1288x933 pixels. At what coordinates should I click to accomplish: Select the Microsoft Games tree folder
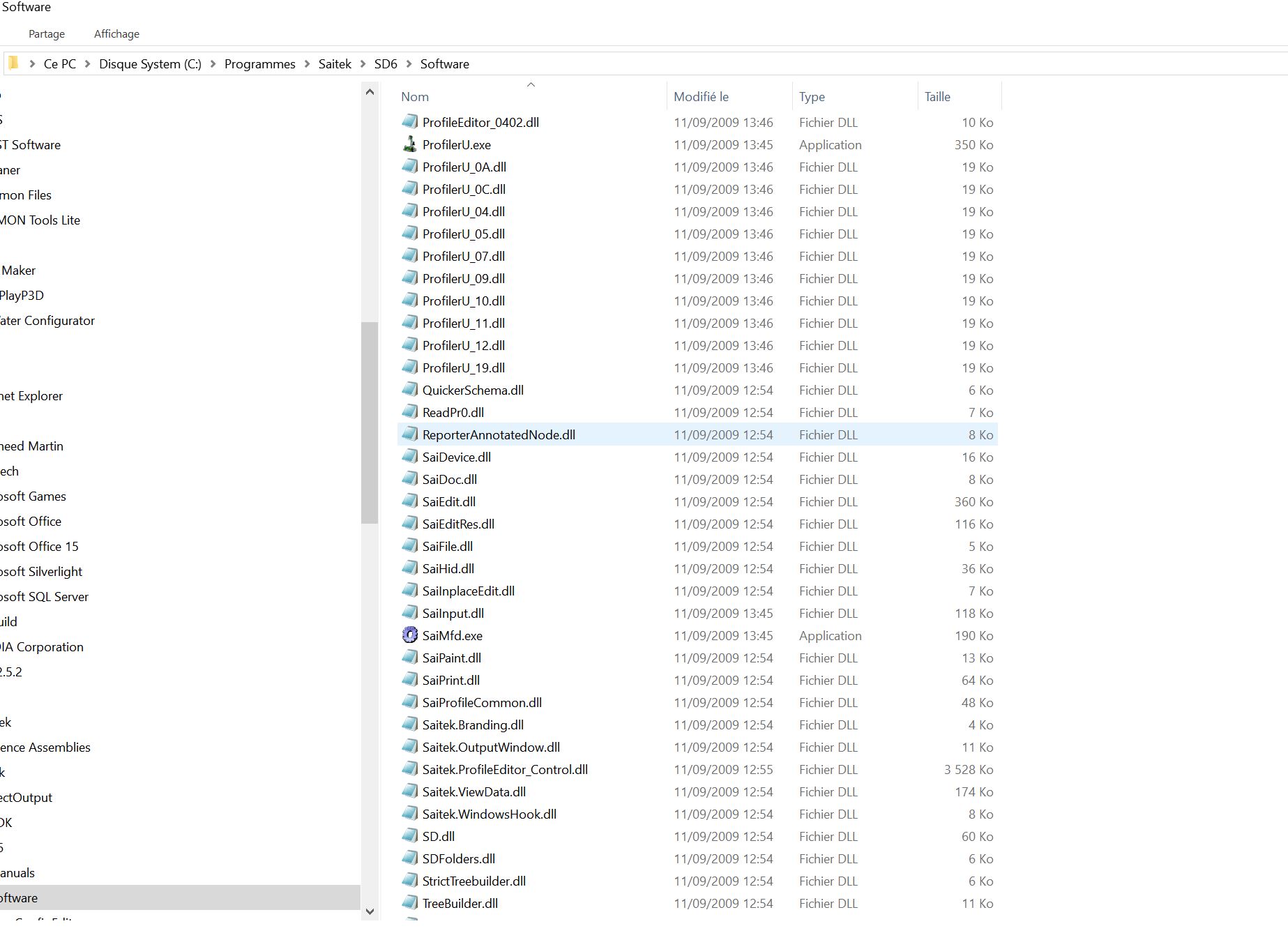click(x=33, y=496)
